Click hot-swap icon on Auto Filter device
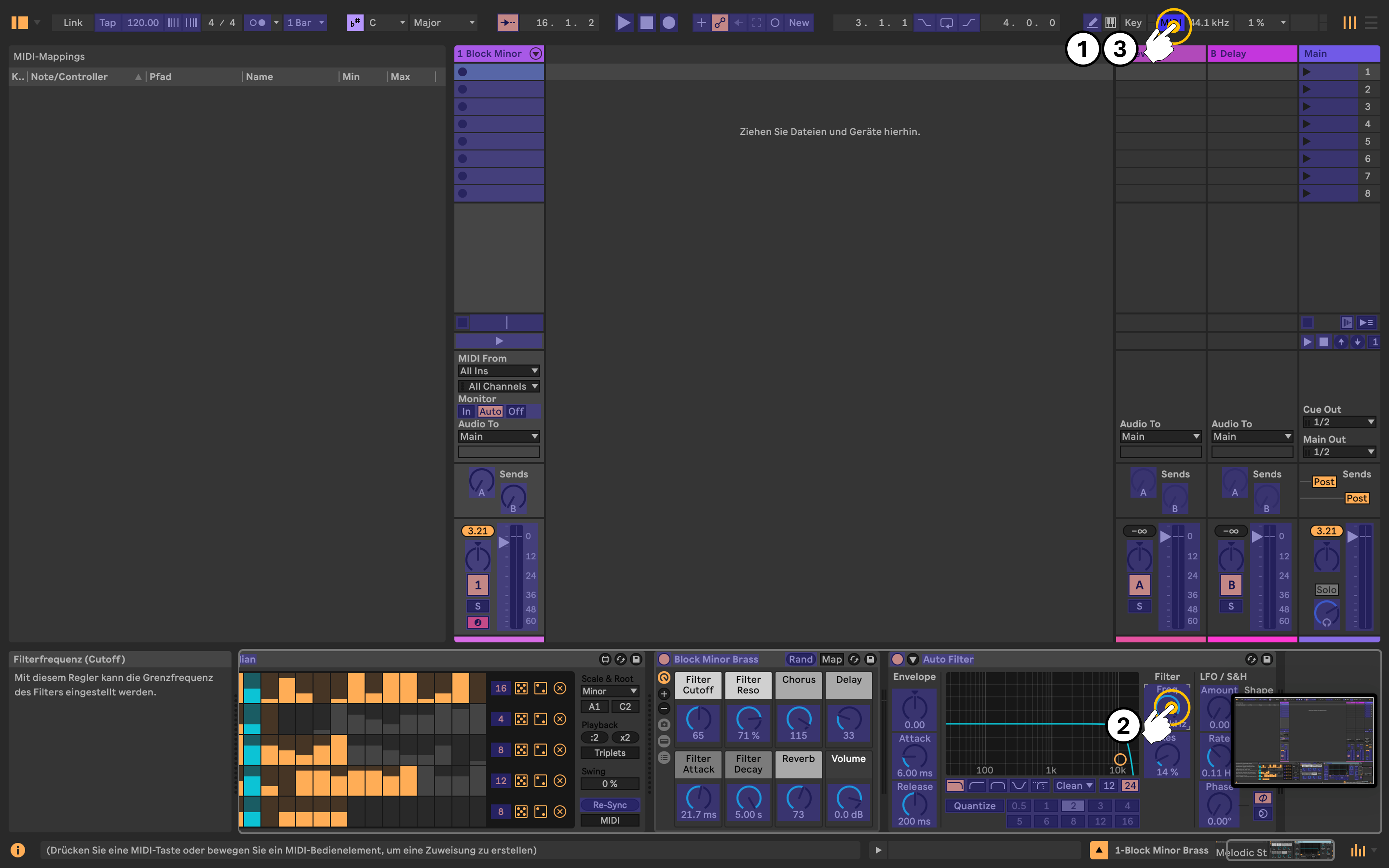This screenshot has height=868, width=1389. (x=1251, y=659)
